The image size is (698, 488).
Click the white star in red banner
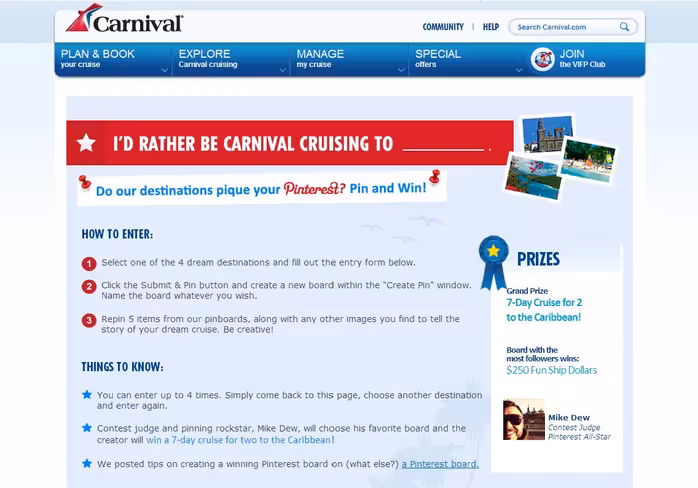pyautogui.click(x=86, y=143)
